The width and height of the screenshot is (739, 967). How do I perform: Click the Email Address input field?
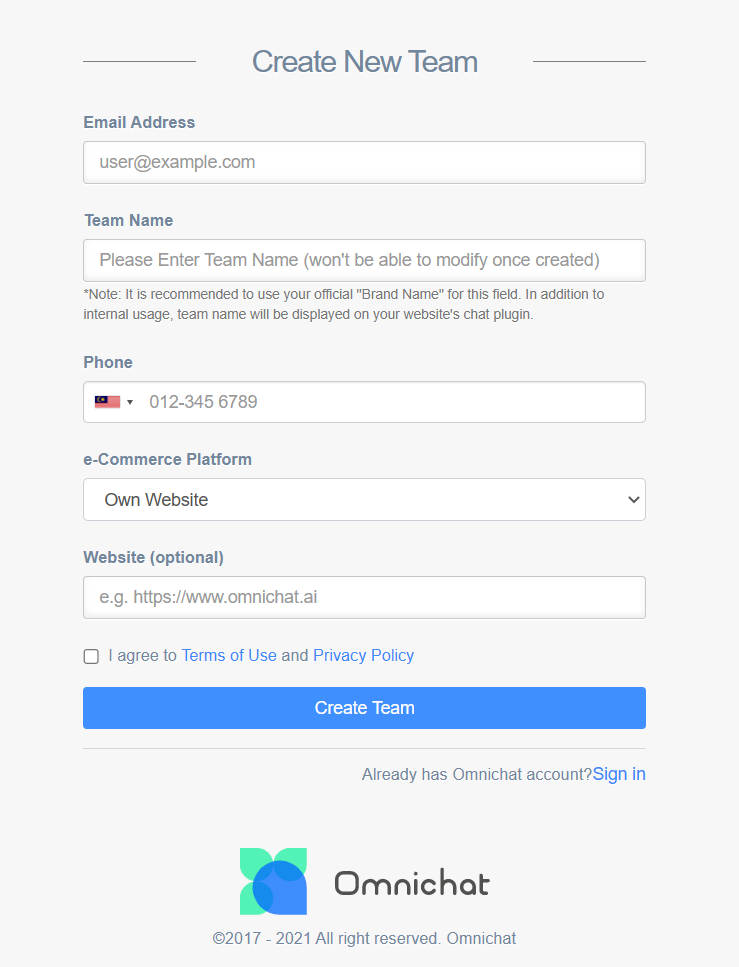point(365,162)
